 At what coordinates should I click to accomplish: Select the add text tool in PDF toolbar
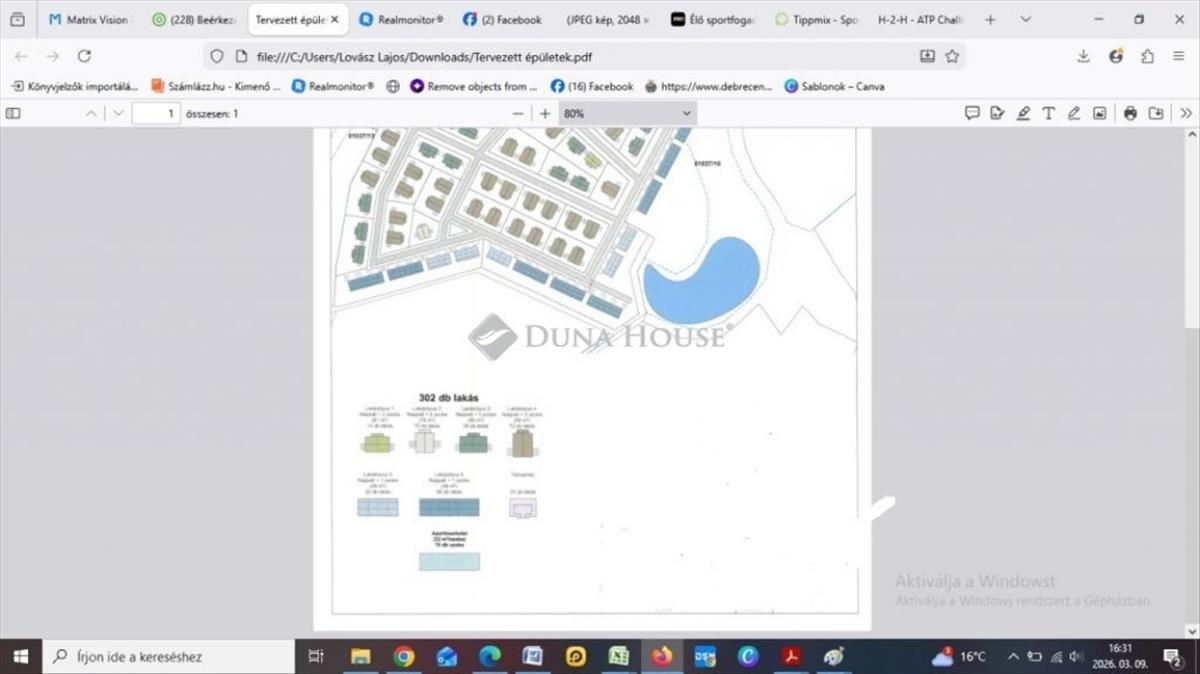tap(1048, 114)
